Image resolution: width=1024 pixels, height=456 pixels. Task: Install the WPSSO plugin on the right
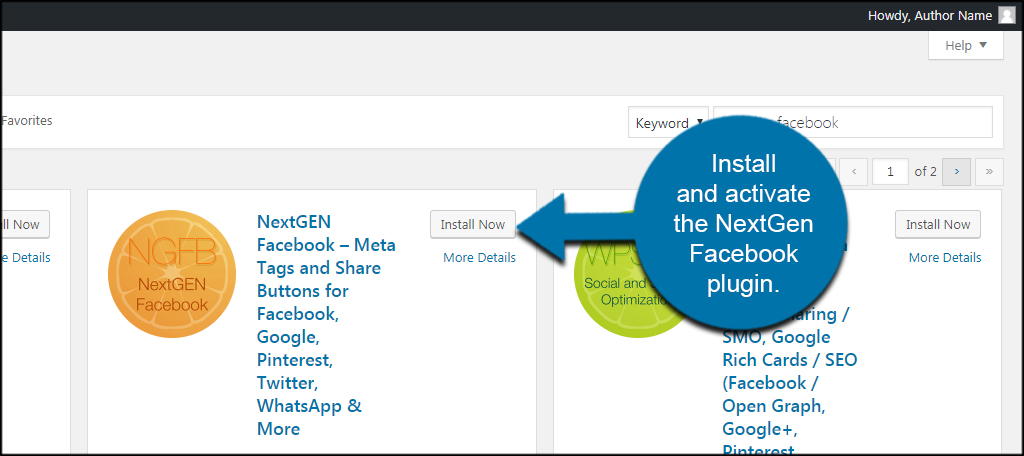tap(938, 224)
